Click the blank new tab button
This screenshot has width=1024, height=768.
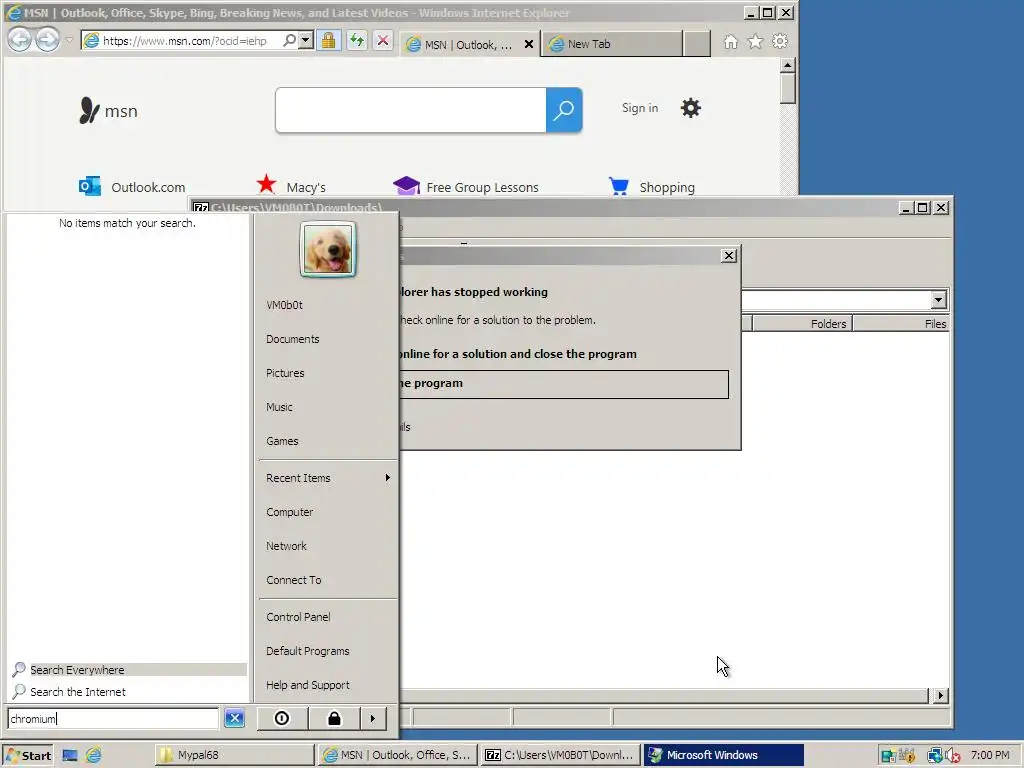[697, 44]
